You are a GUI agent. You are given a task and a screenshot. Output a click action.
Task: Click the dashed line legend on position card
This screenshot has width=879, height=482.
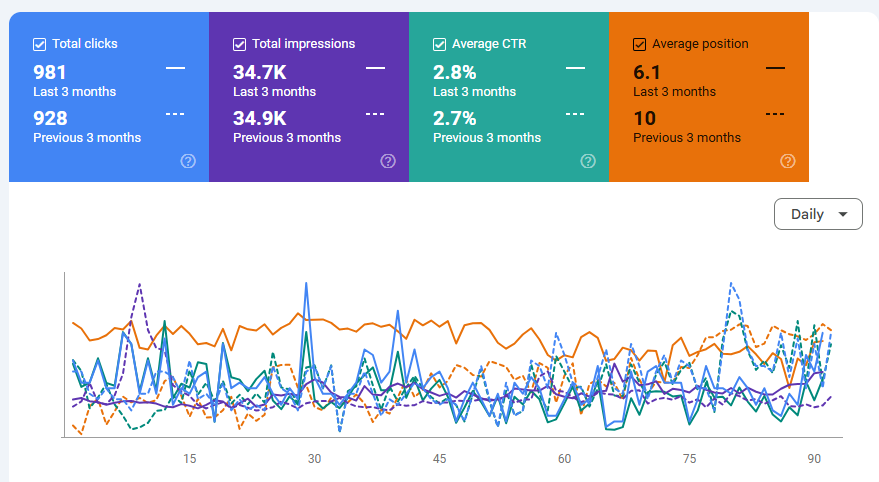pos(775,113)
